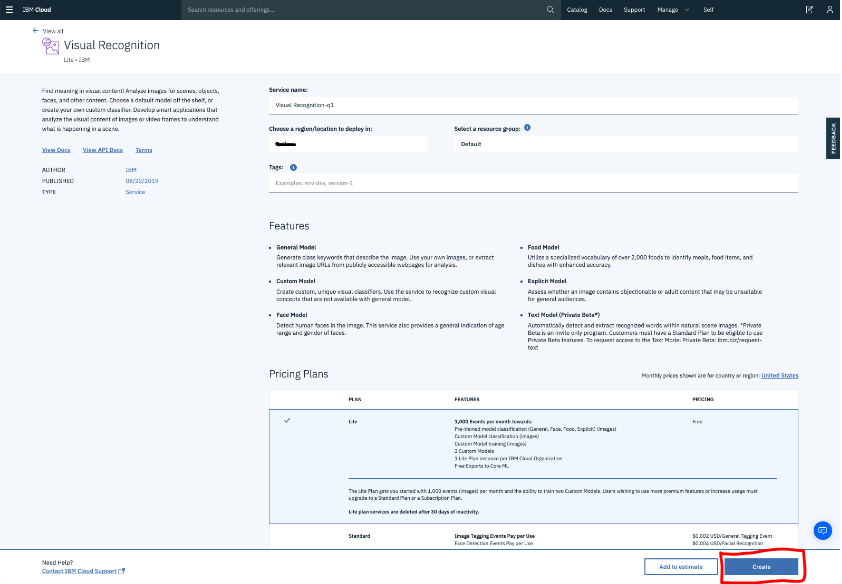Go to IBM Cloud home logo
Viewport: 842px width, 584px height.
tap(37, 10)
